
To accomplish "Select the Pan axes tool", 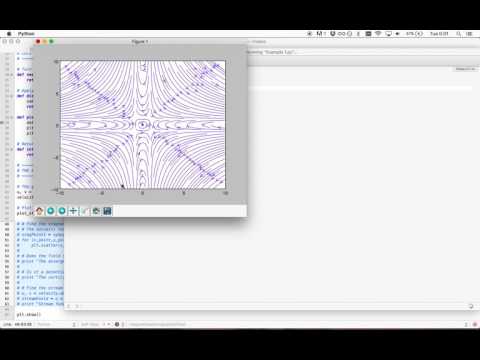I will [x=73, y=211].
